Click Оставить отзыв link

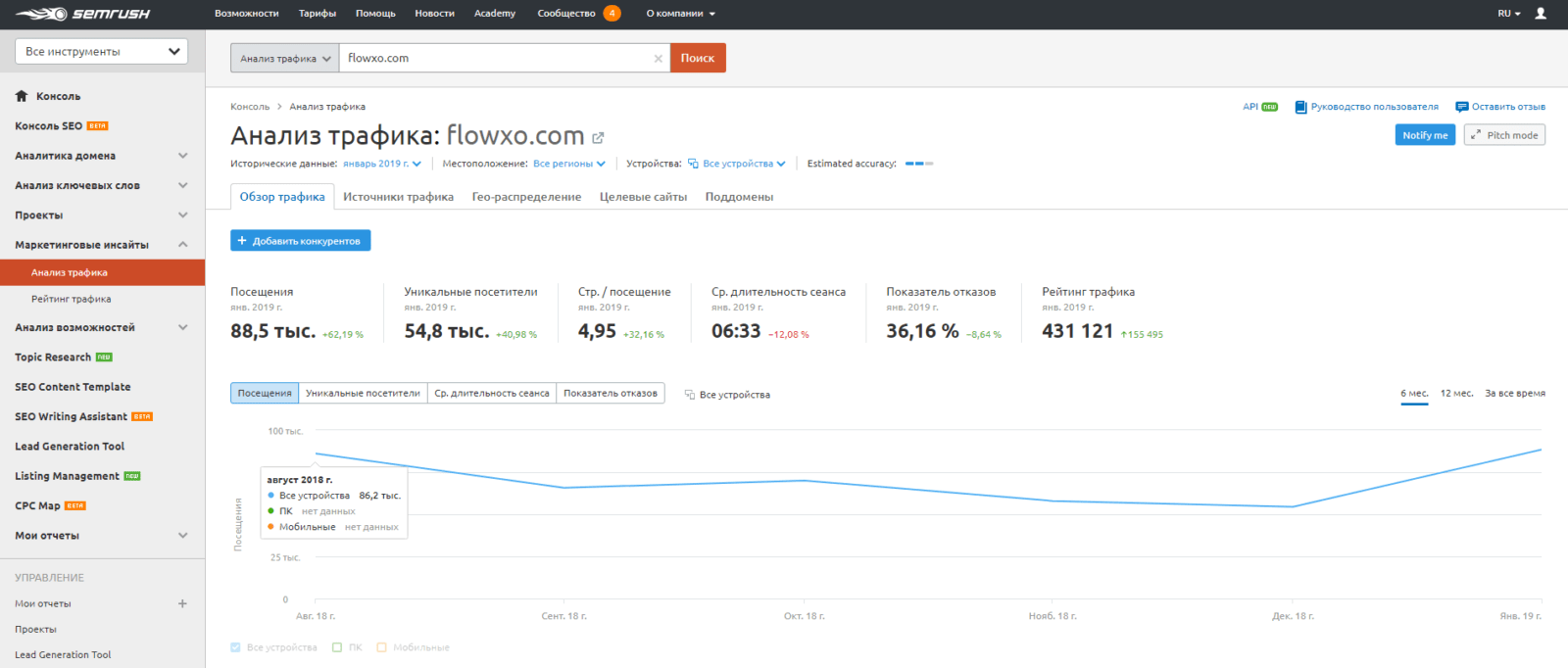point(1508,107)
